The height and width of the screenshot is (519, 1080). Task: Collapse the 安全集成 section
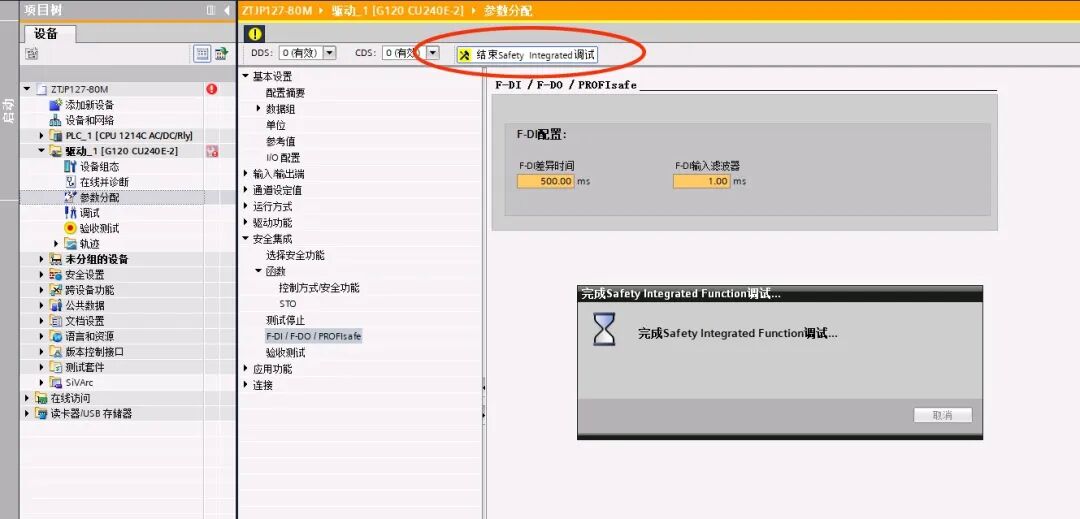(245, 239)
